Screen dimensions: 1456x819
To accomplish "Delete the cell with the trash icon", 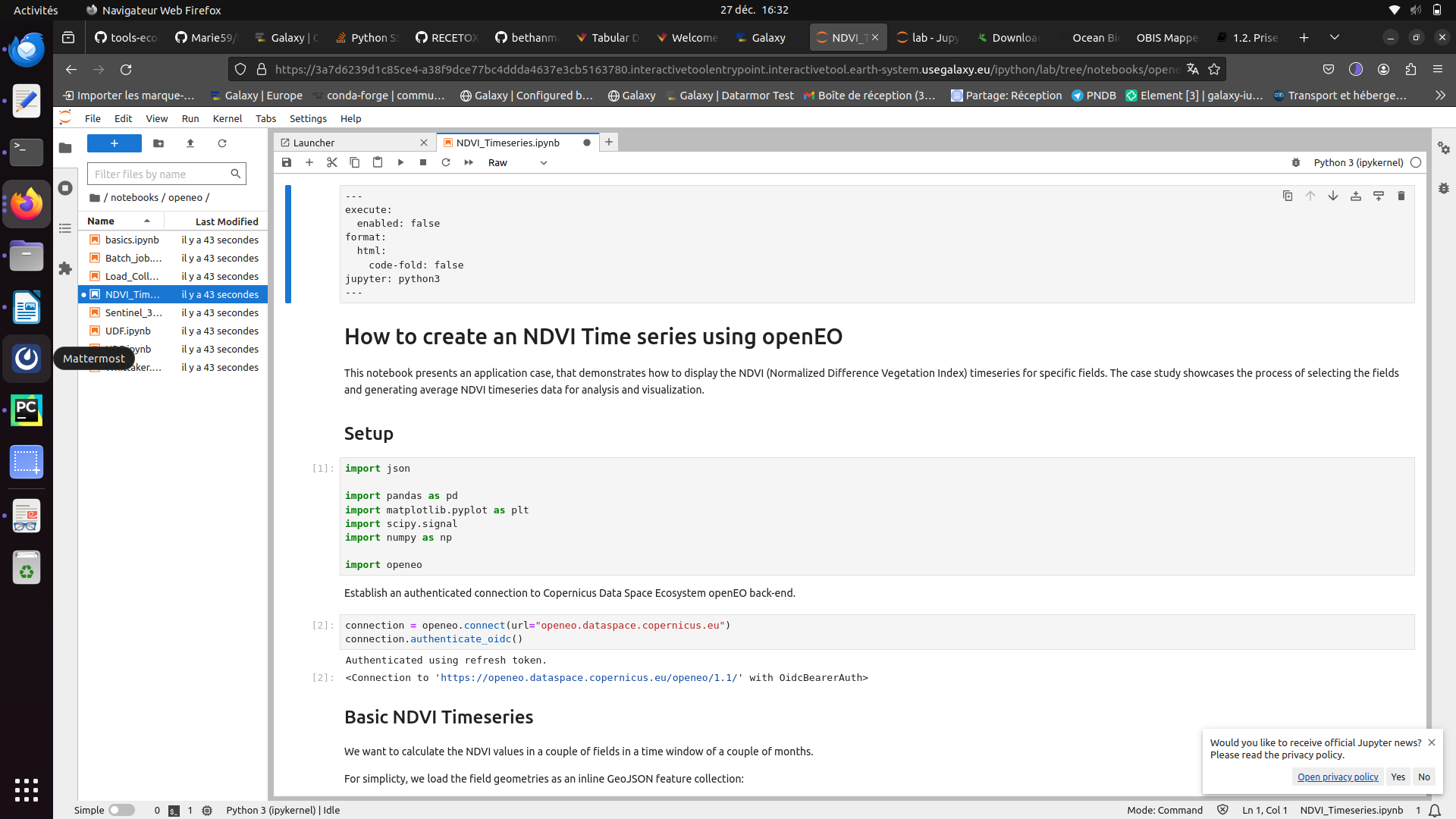I will coord(1401,196).
